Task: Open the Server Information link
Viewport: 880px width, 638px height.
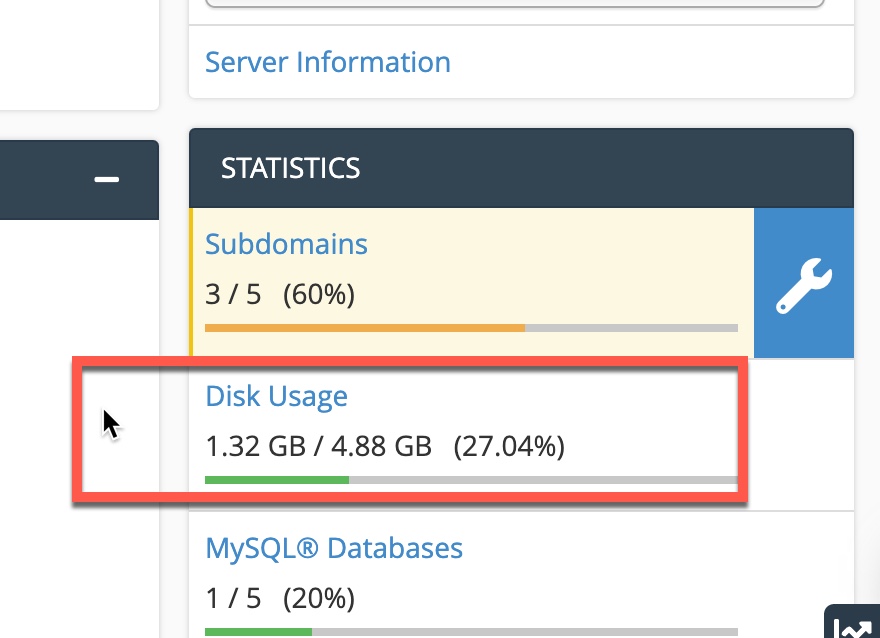Action: point(328,62)
